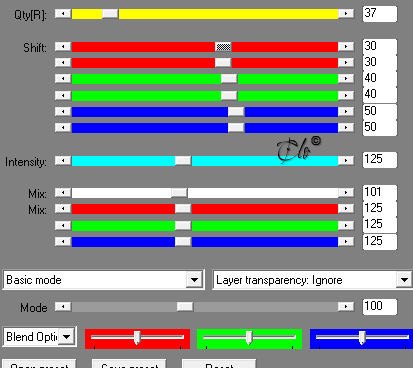
Task: Click right arrow of Qty[R] yellow slider
Action: (346, 14)
